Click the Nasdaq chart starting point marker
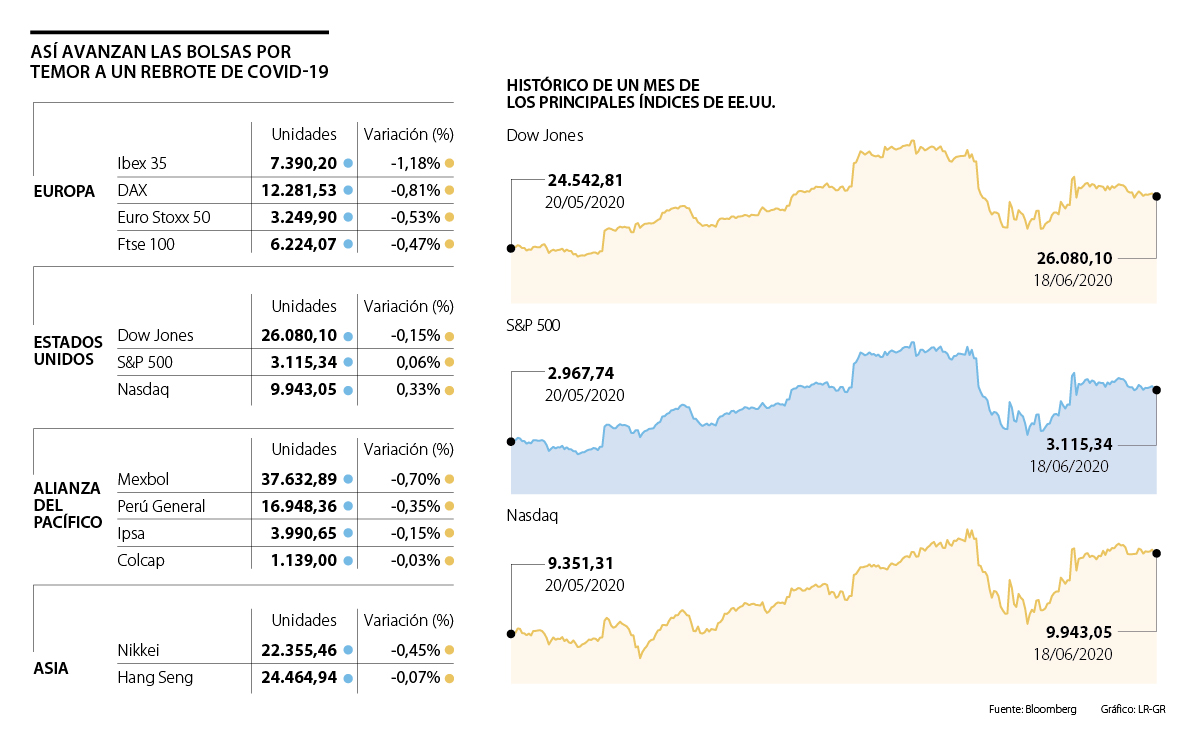Viewport: 1200px width, 744px height. tap(511, 633)
